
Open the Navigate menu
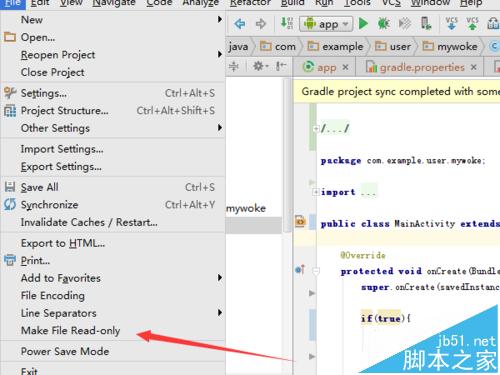click(x=114, y=3)
